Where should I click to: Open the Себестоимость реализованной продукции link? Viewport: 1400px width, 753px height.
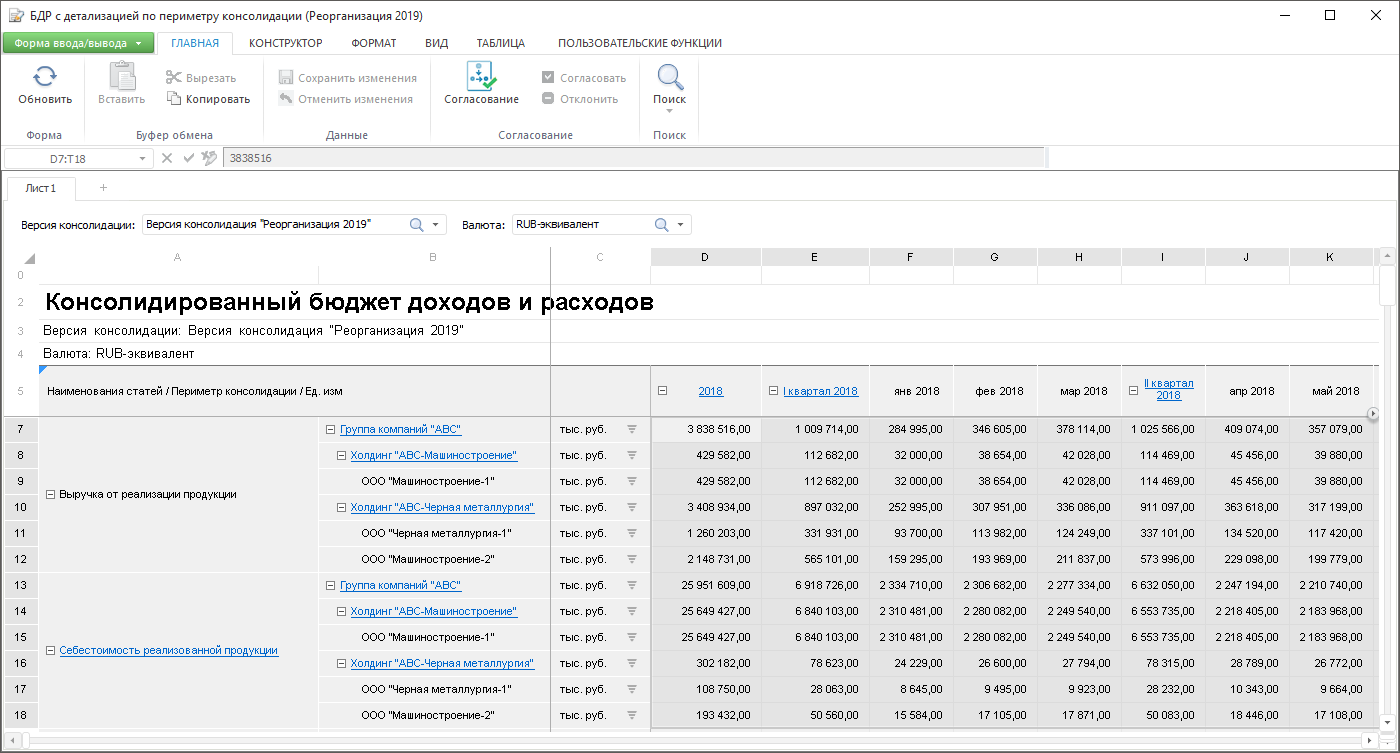click(x=168, y=650)
